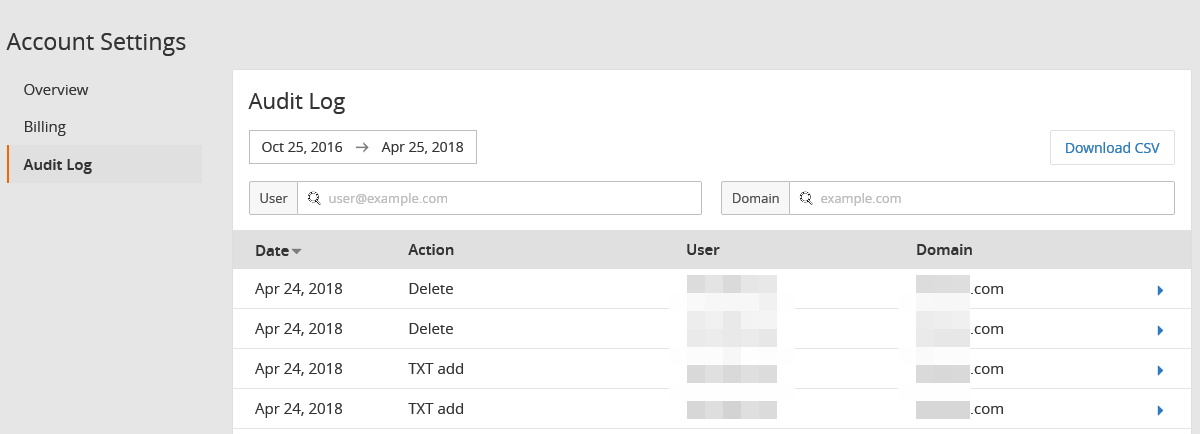1200x434 pixels.
Task: Click the search icon in the User filter
Action: click(x=313, y=198)
